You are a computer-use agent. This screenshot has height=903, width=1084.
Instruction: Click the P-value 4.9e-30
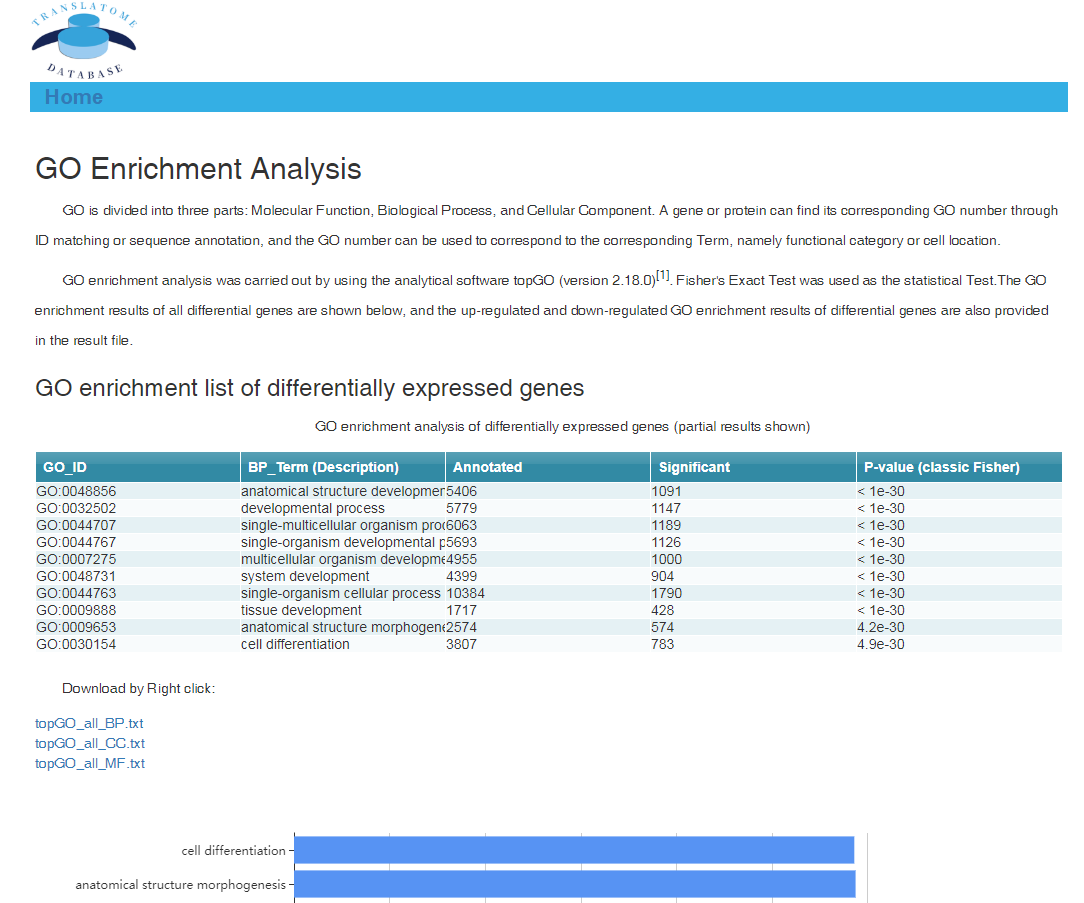(881, 644)
